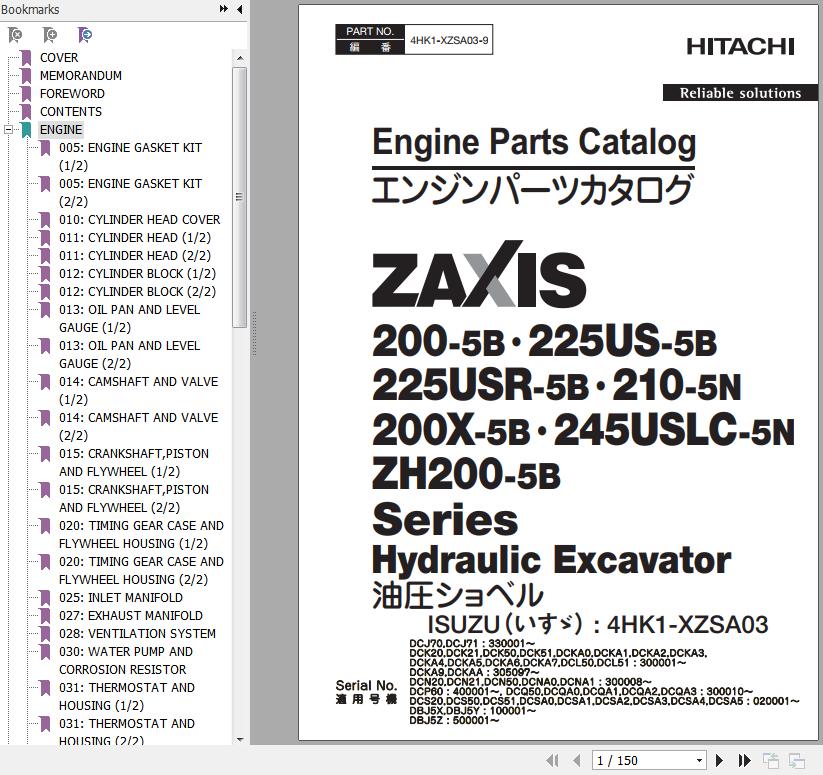This screenshot has height=775, width=823.
Task: Open 005: Engine Gasket Kit (1/2) bookmark
Action: (130, 156)
